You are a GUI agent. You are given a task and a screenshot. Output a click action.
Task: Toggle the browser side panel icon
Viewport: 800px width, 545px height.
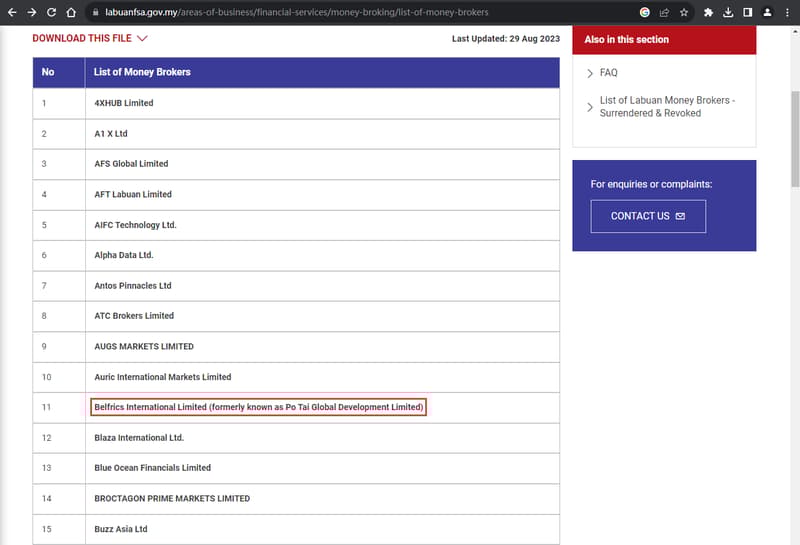pos(747,12)
